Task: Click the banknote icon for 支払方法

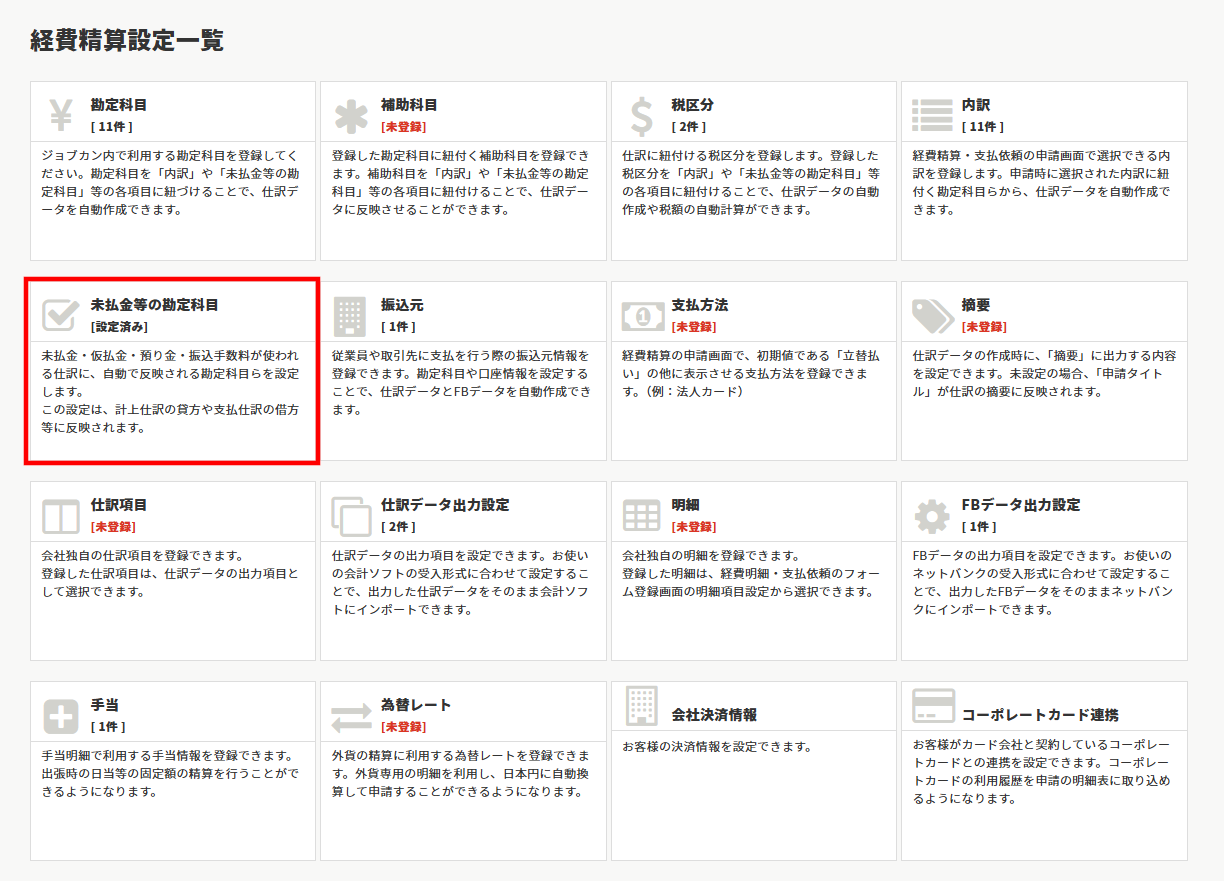Action: [641, 315]
